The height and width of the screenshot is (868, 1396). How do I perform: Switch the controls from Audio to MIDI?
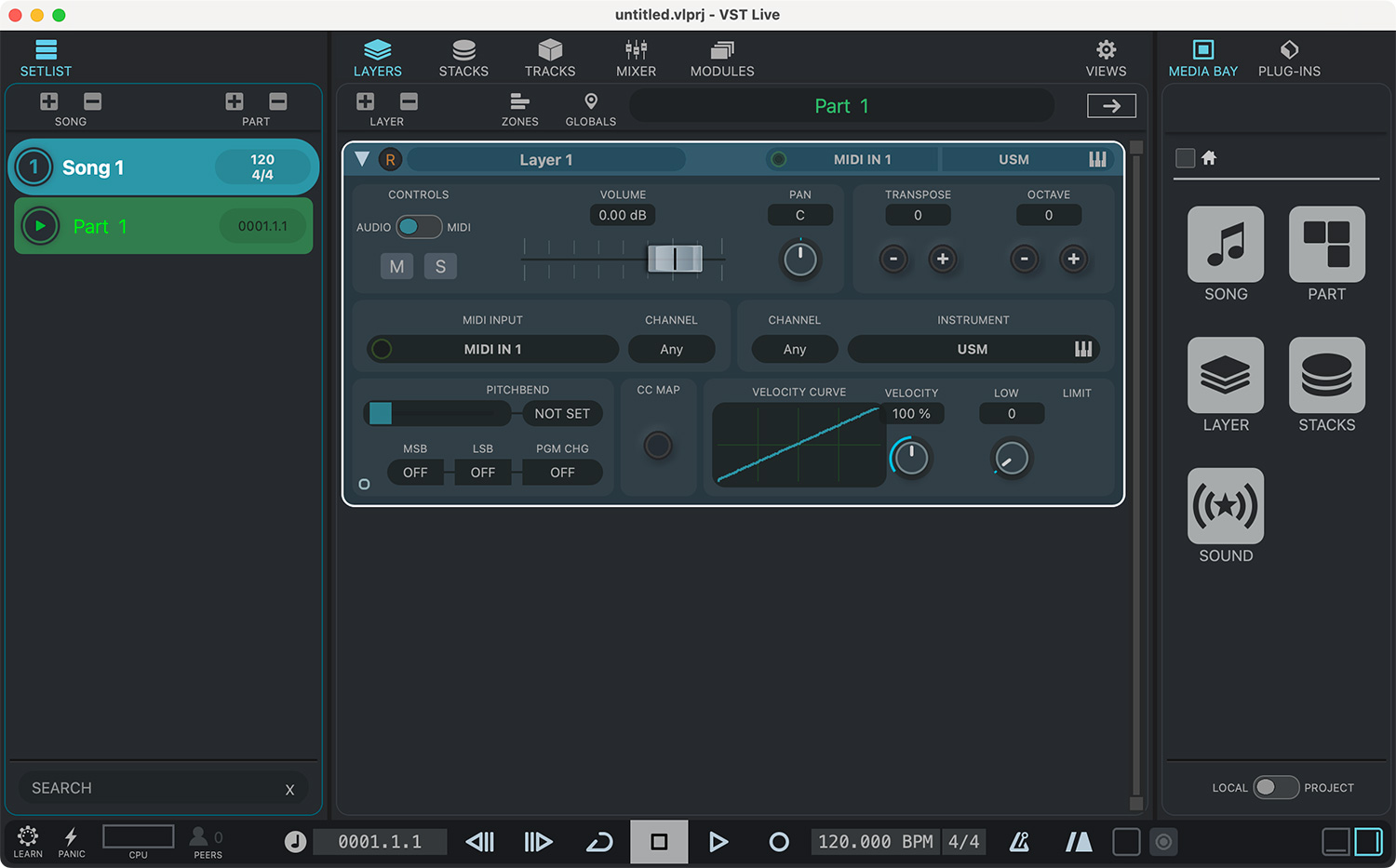coord(419,226)
